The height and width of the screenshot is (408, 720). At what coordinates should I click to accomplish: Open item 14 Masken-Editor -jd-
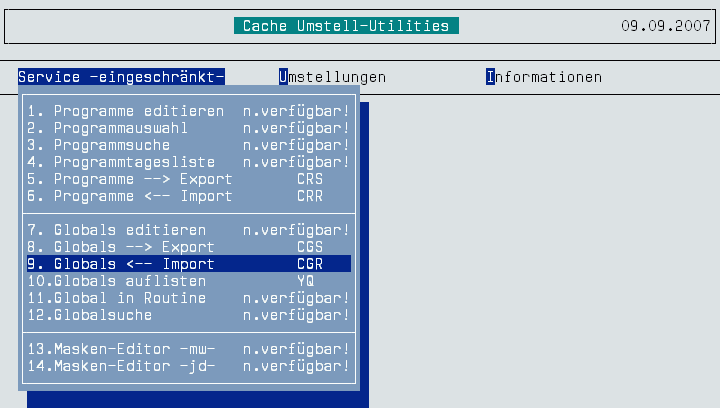pyautogui.click(x=189, y=365)
